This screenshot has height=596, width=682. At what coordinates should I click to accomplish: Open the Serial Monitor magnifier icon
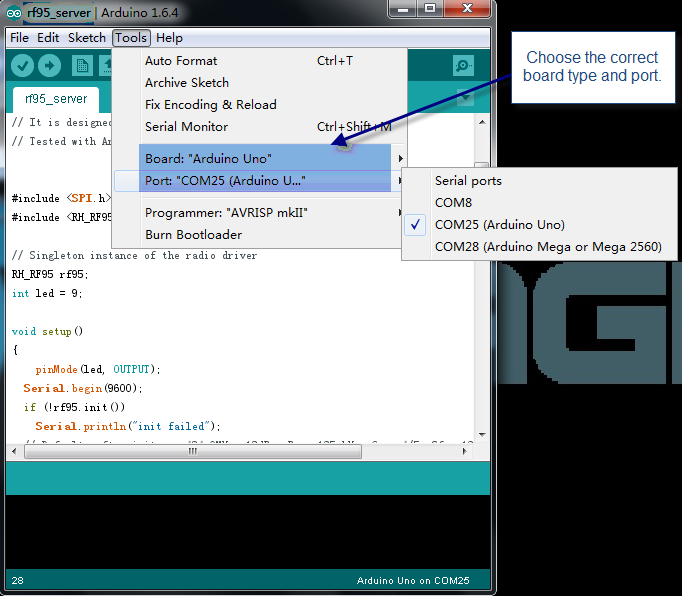463,66
